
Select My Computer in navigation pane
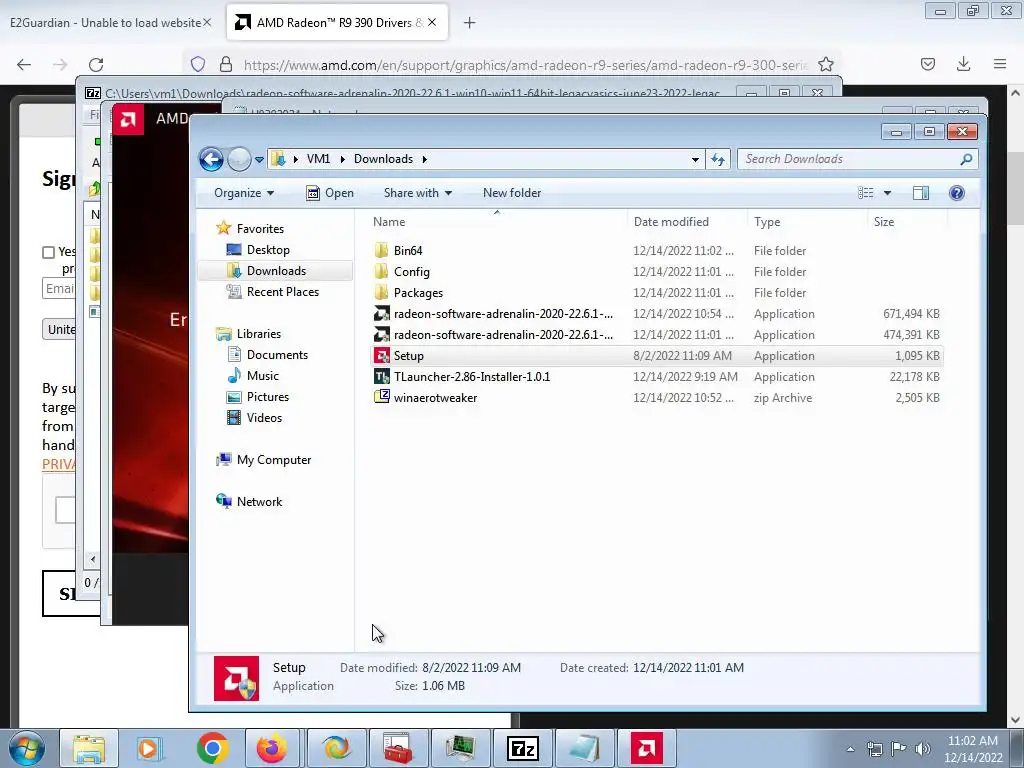click(x=274, y=460)
